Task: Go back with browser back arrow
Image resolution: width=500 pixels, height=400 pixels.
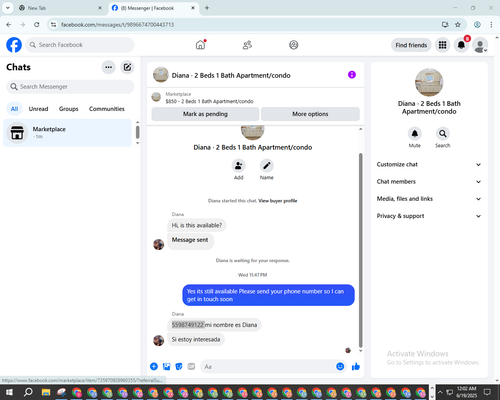Action: tap(9, 25)
